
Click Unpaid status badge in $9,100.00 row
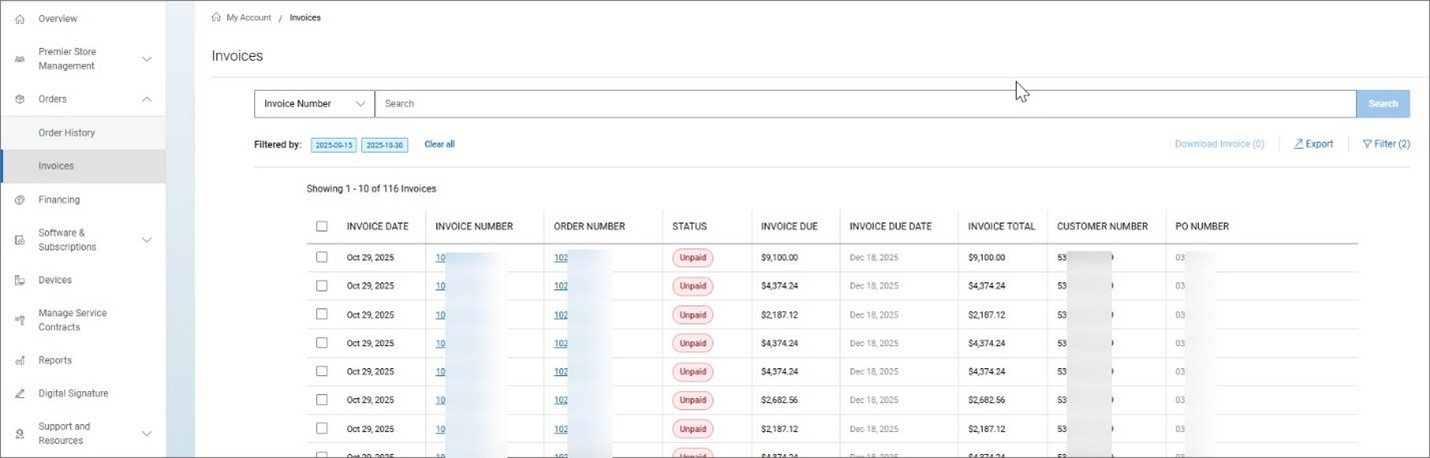tap(693, 257)
